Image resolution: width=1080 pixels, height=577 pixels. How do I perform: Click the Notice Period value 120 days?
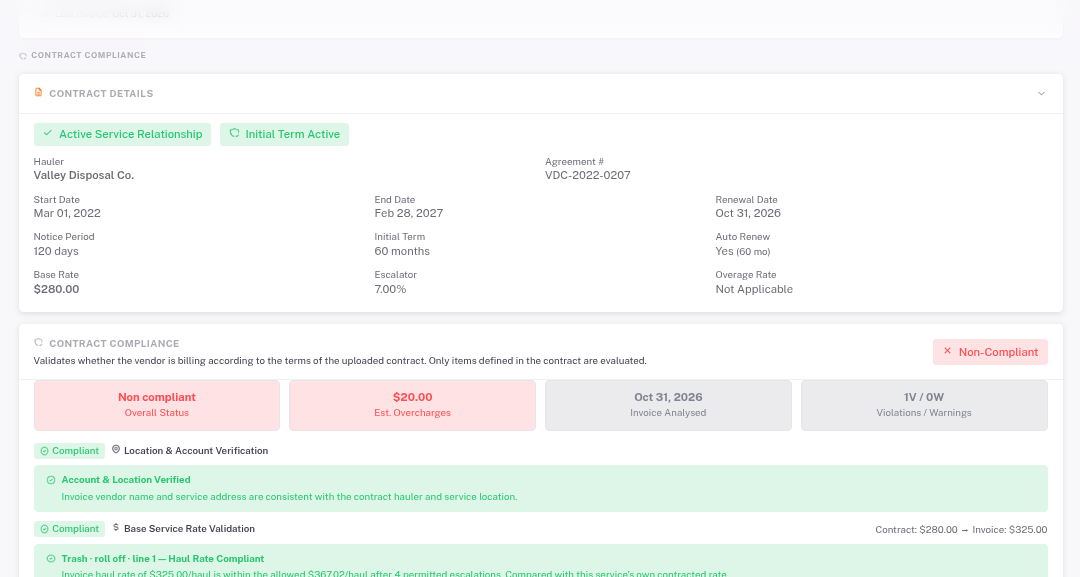pos(56,251)
